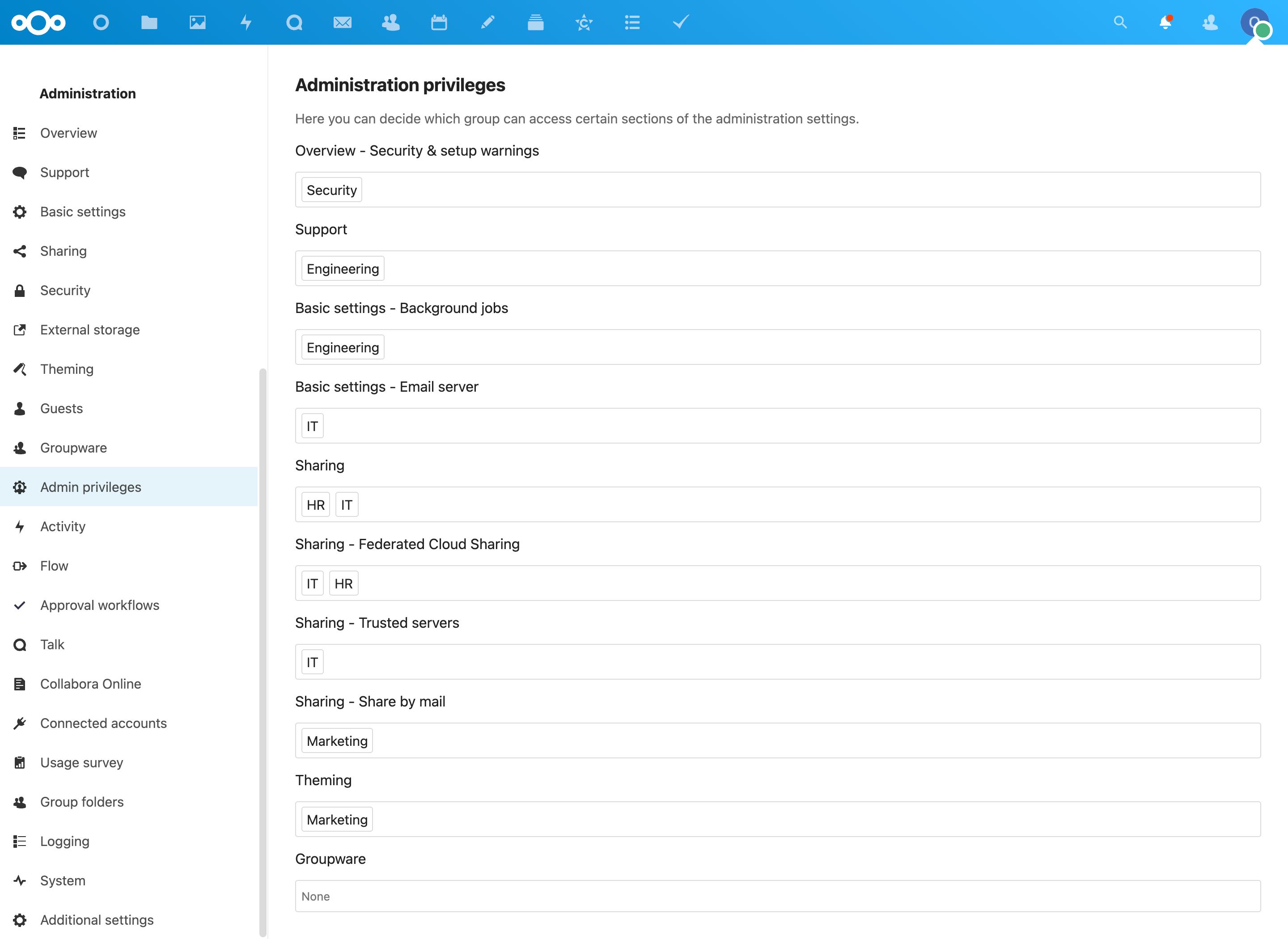This screenshot has height=939, width=1288.
Task: Click the Engineering tag under Support
Action: 343,268
